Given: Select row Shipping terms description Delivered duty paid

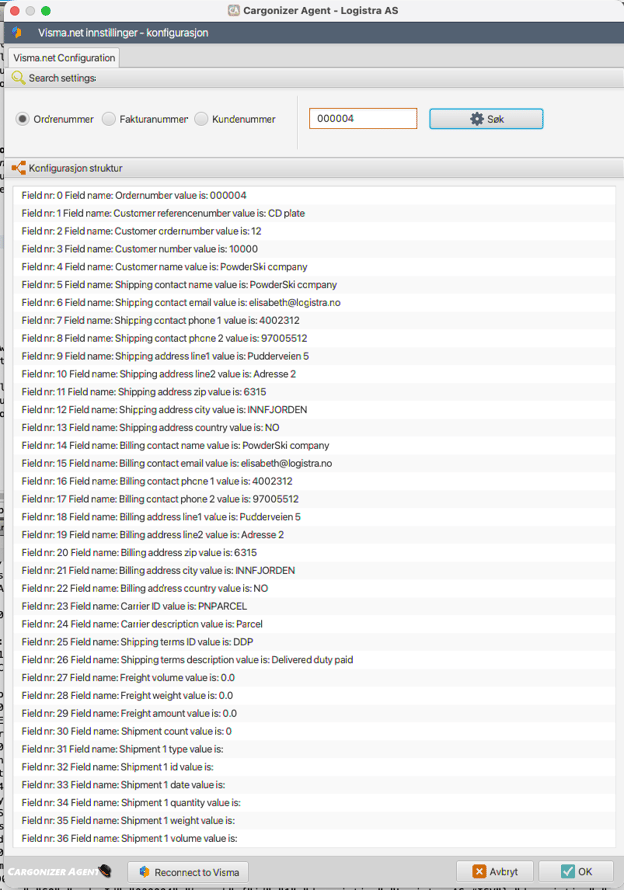Looking at the screenshot, I should pyautogui.click(x=314, y=660).
